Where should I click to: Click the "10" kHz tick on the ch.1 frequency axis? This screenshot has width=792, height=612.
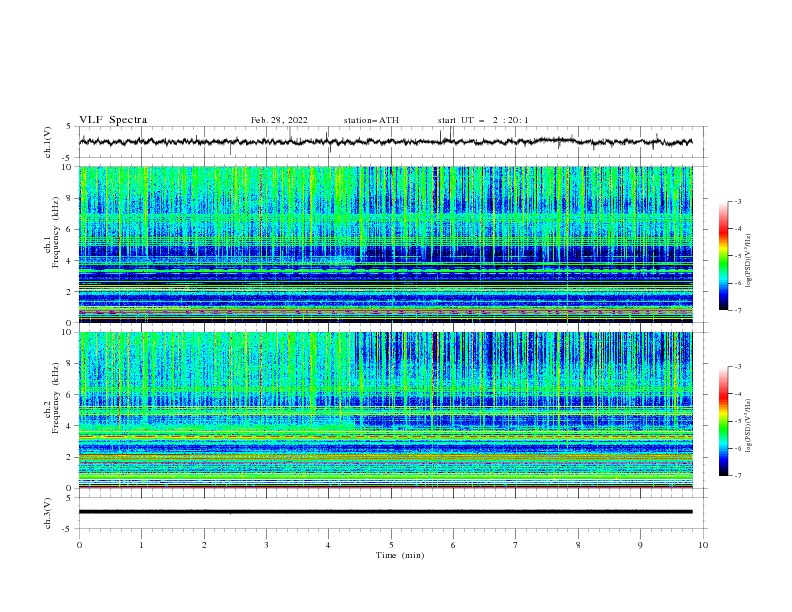tap(68, 167)
